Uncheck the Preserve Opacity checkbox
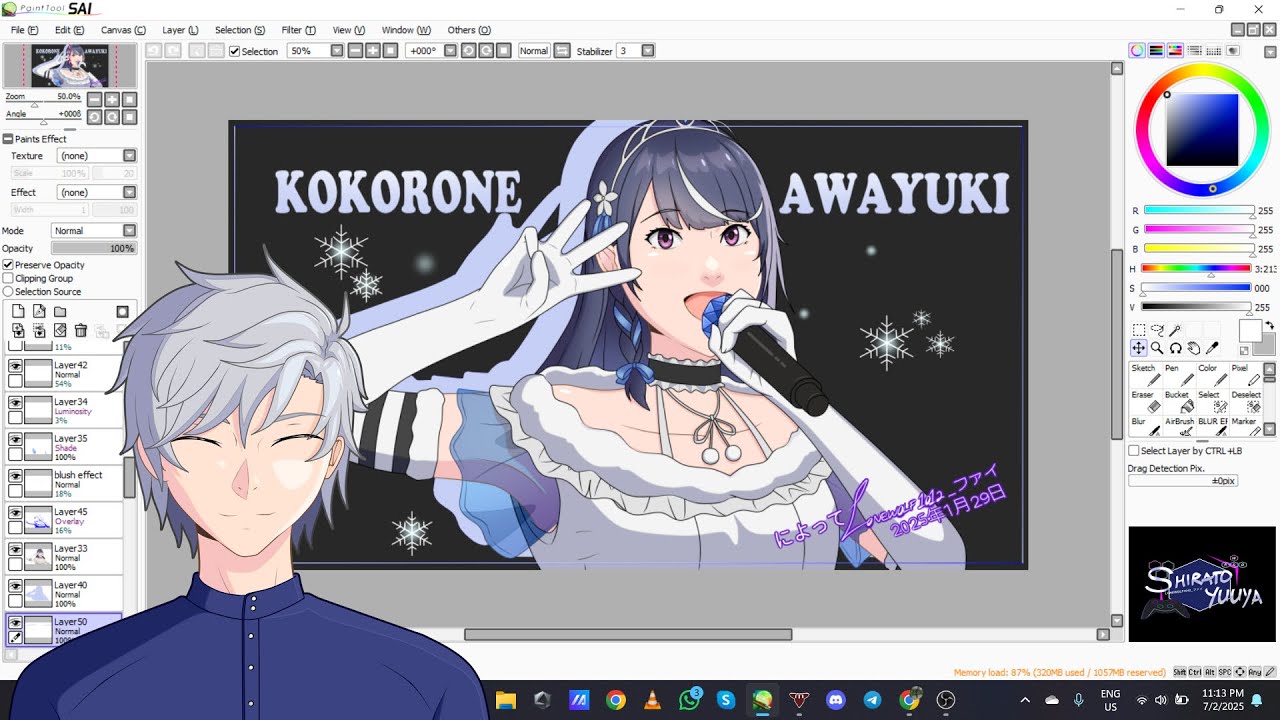This screenshot has height=720, width=1280. (9, 265)
